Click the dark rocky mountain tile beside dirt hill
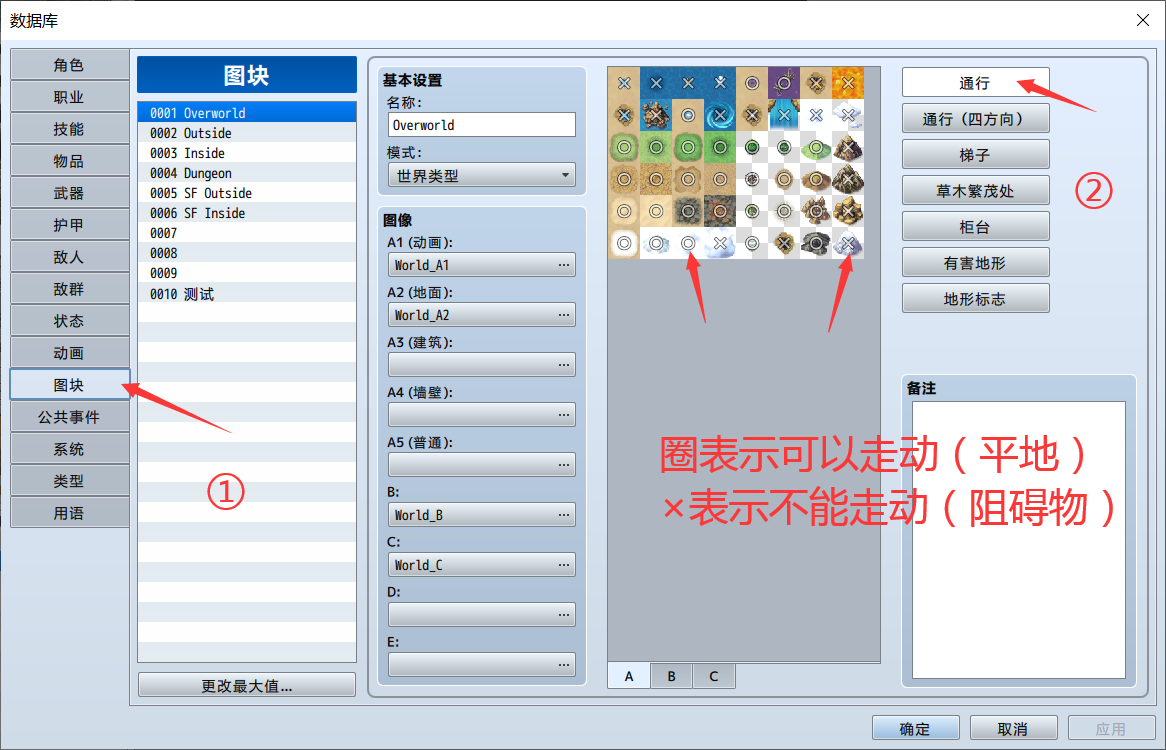The image size is (1166, 750). click(x=848, y=178)
